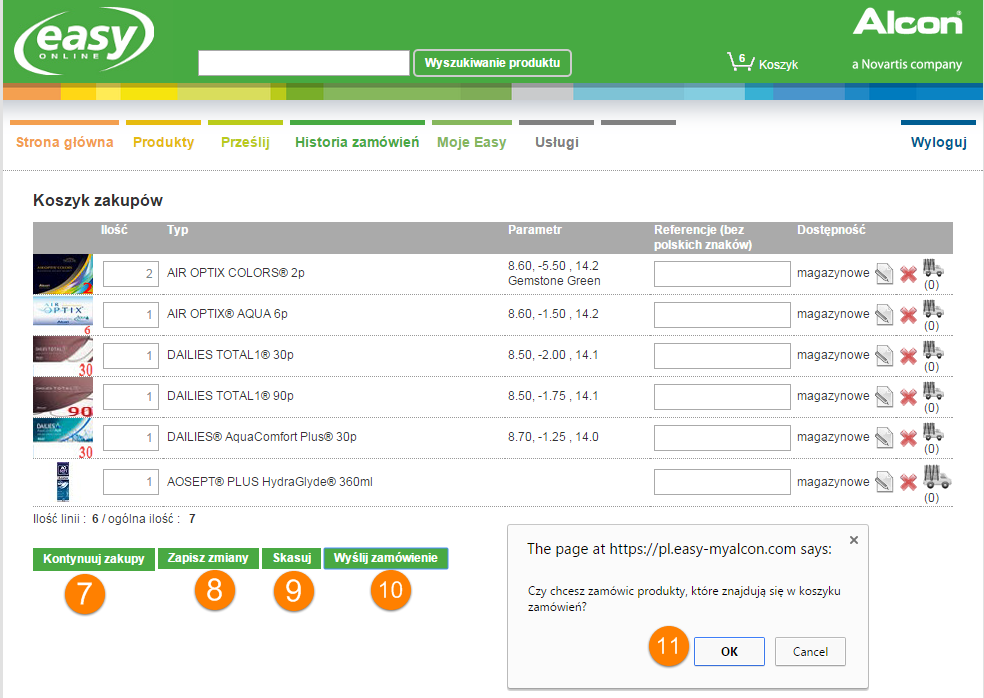Edit the DAILIES TOTAL1 30p row
Screen dimensions: 984x698
pos(884,356)
